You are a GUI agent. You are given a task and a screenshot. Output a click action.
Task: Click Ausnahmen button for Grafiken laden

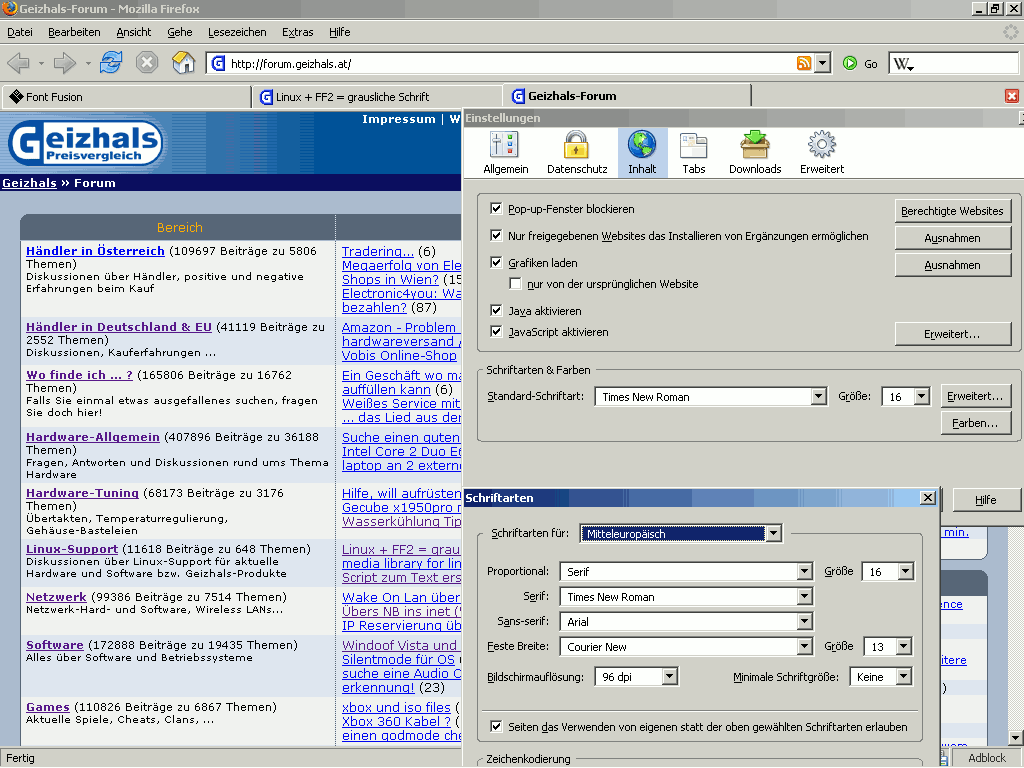pyautogui.click(x=952, y=264)
